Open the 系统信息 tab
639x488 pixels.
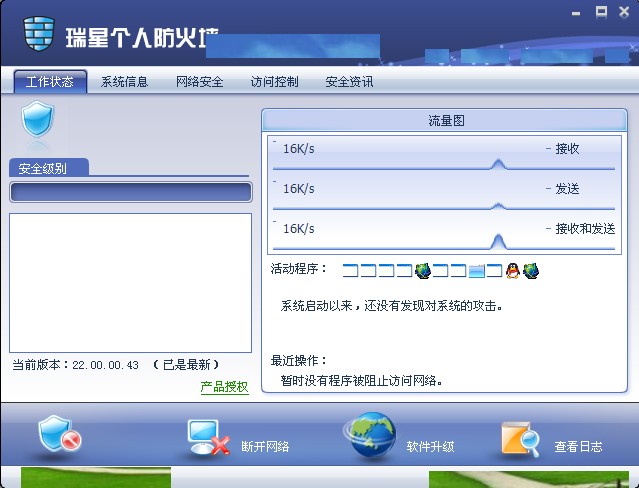tap(124, 82)
